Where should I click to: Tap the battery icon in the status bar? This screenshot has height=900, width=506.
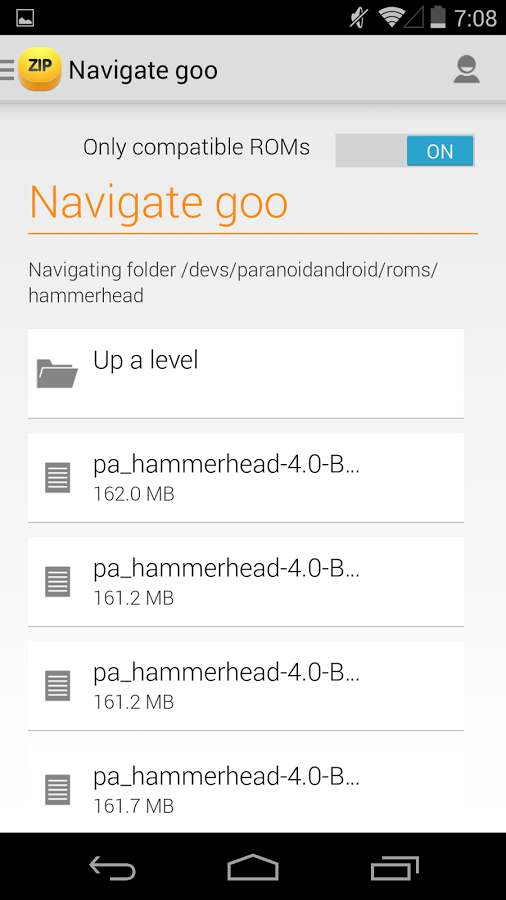438,17
